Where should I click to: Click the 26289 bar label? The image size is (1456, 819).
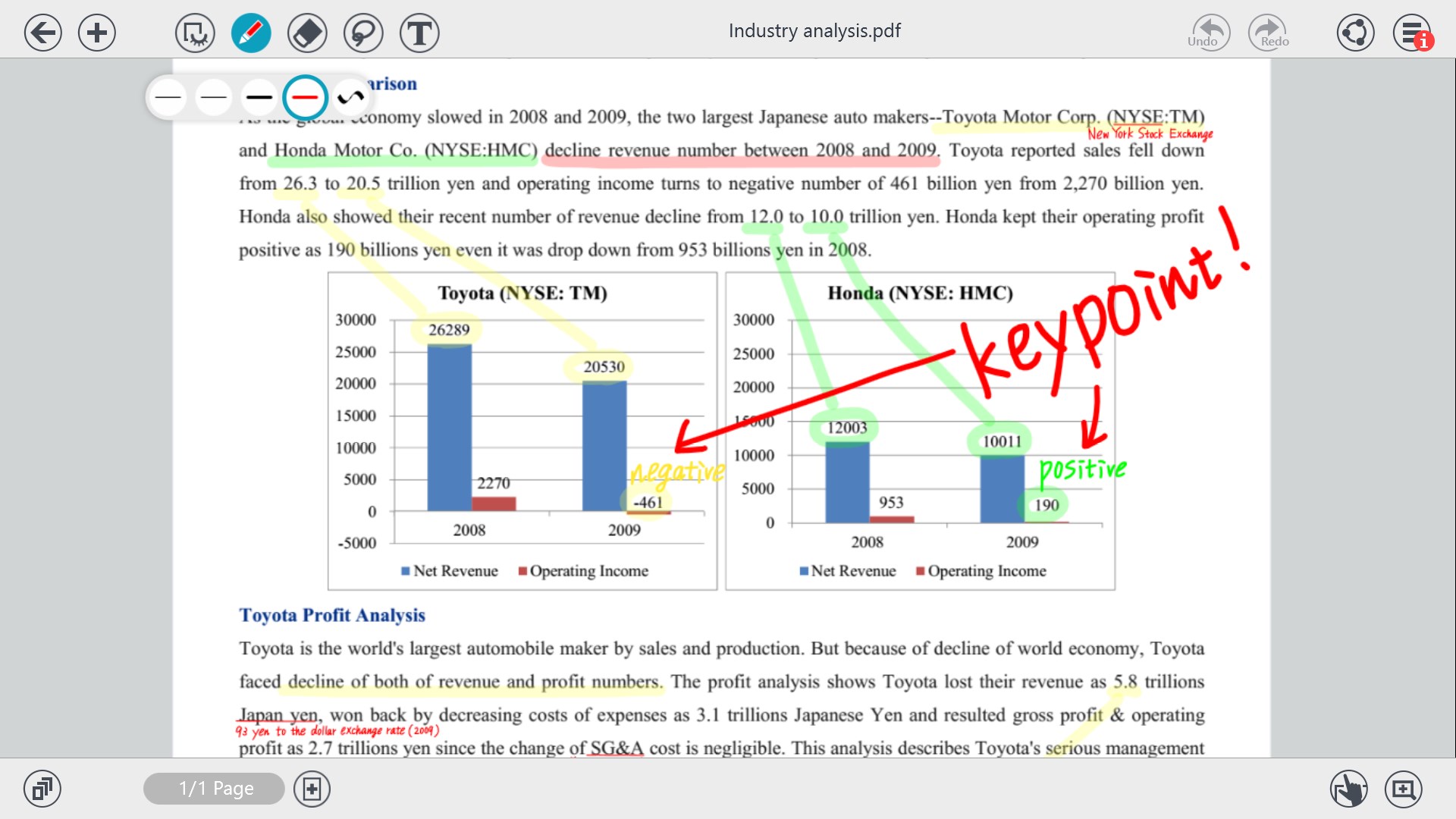(x=449, y=330)
